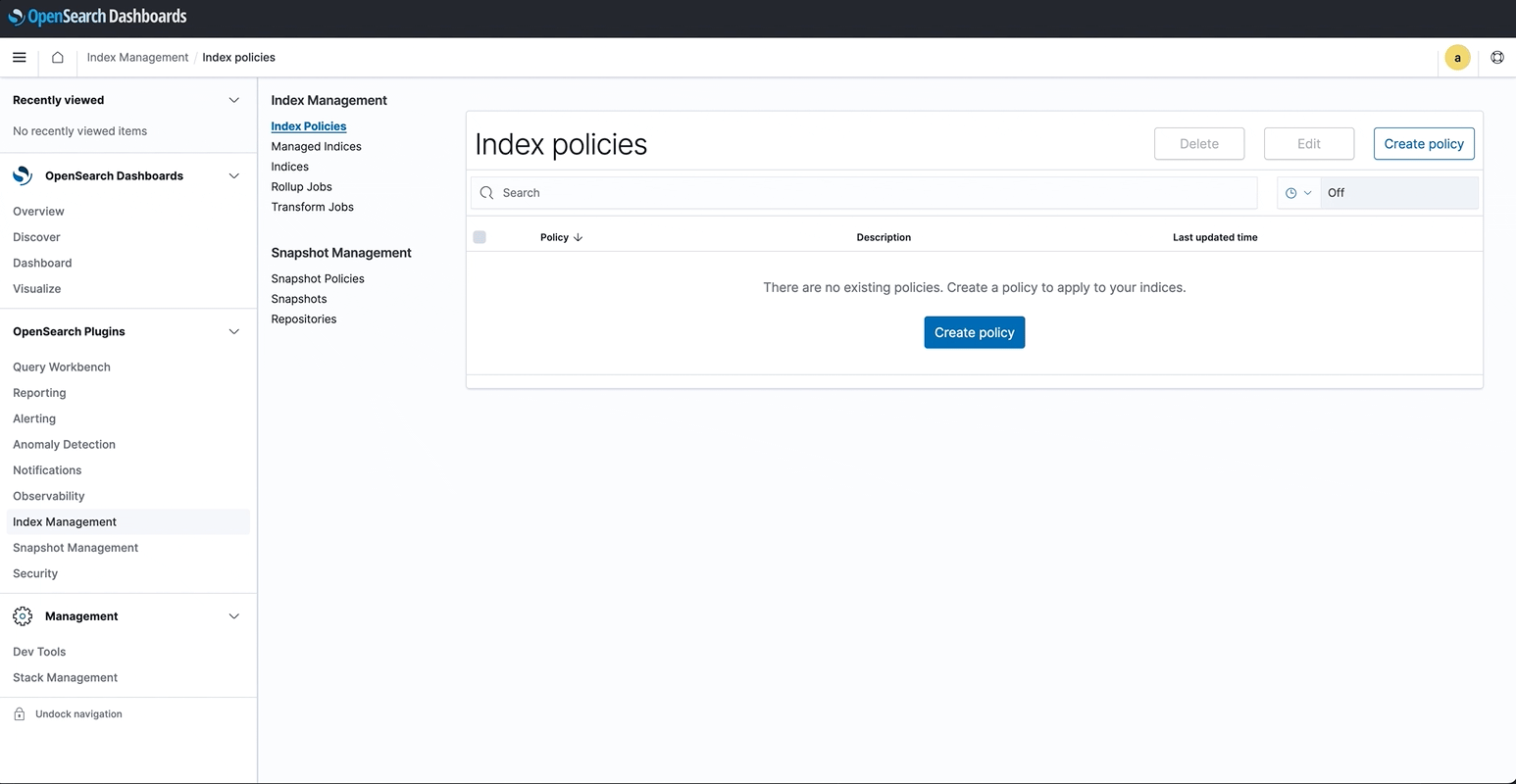Open Index Policies in side nav

[309, 126]
